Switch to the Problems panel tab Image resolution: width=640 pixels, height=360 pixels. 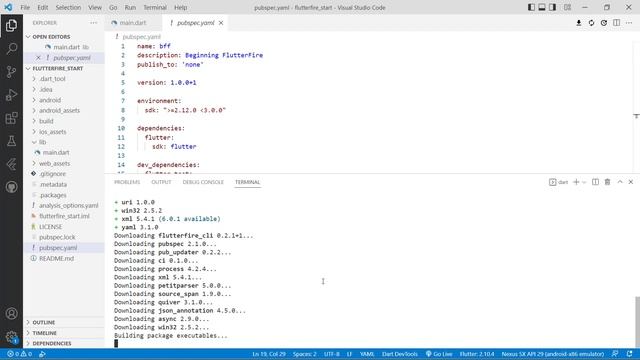[x=127, y=182]
